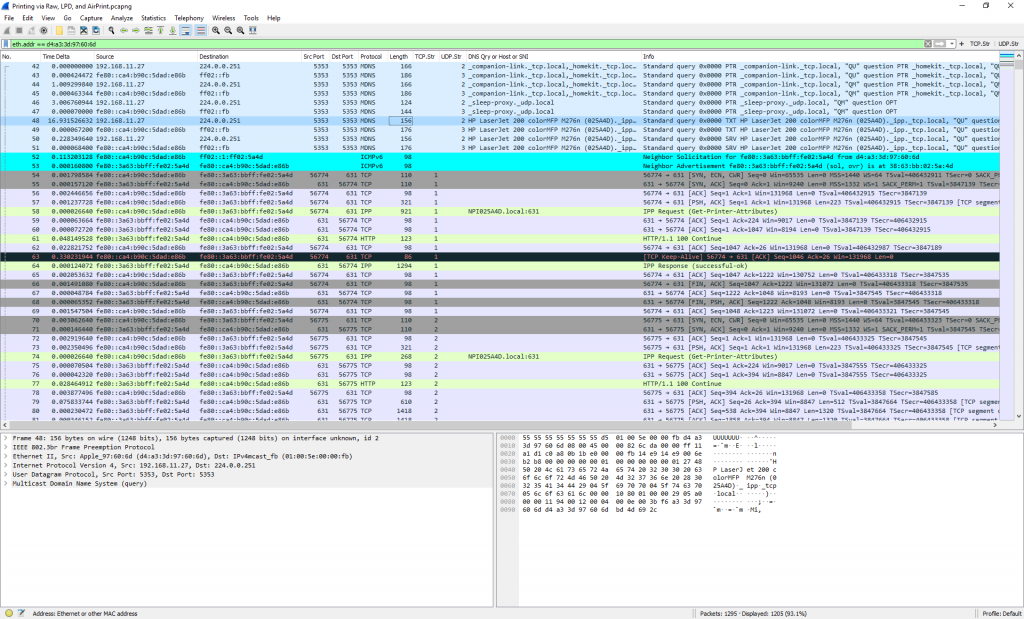1024x619 pixels.
Task: Toggle packet colorization in the toolbar
Action: 200,31
